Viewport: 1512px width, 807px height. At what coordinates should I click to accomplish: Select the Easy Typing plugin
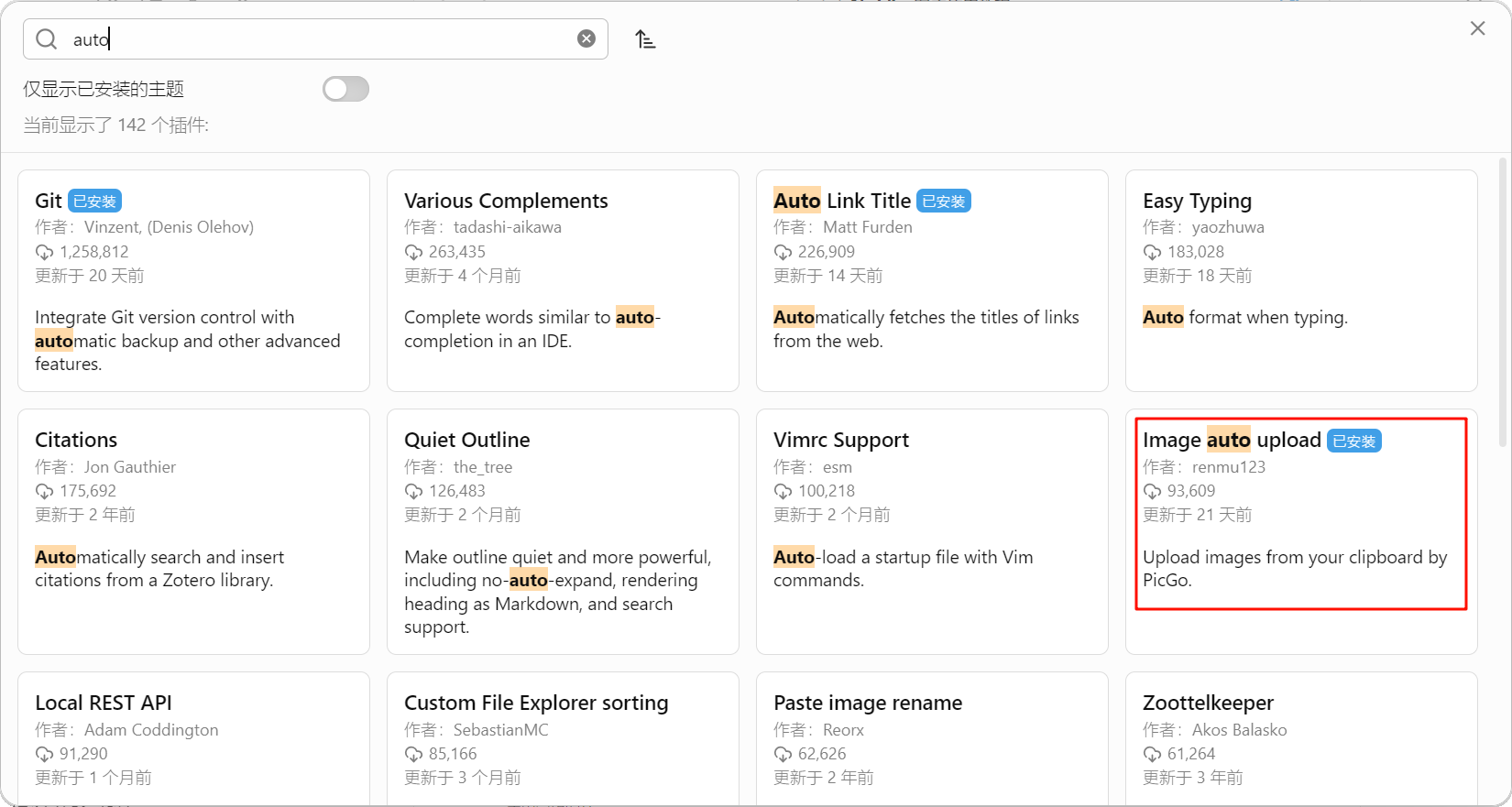tap(1301, 280)
